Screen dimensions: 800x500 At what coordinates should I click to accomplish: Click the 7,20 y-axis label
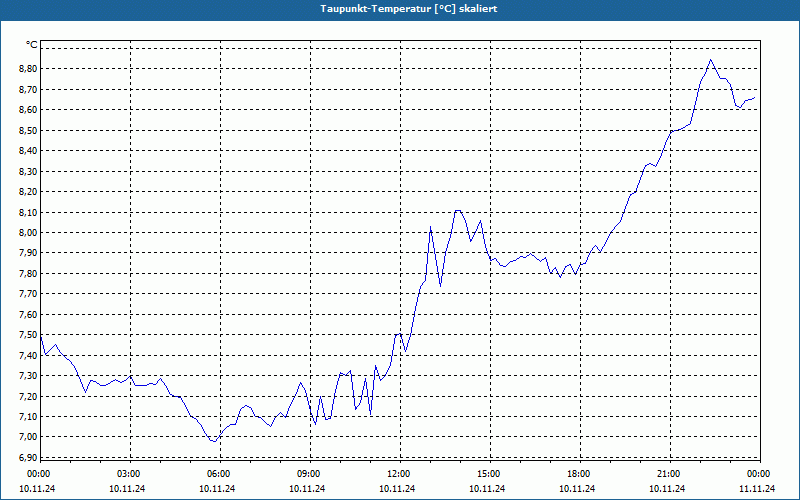coord(28,396)
